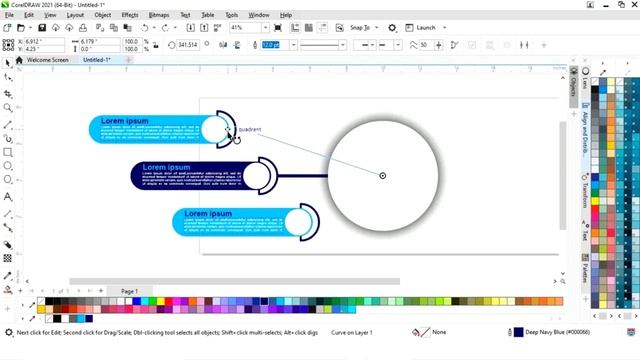Select the Eyedropper tool in the toolbox
640x360 pixels.
(7, 276)
